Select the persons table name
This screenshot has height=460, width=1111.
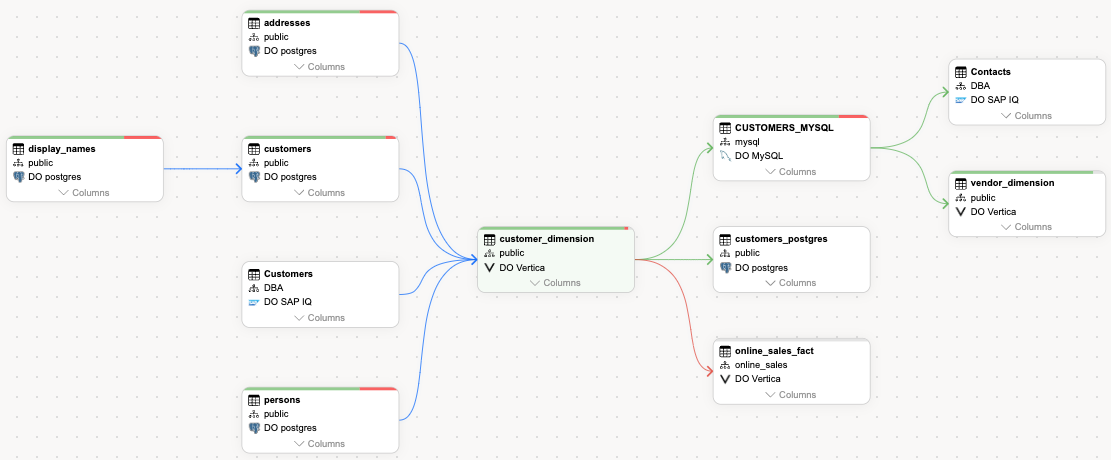(x=282, y=400)
